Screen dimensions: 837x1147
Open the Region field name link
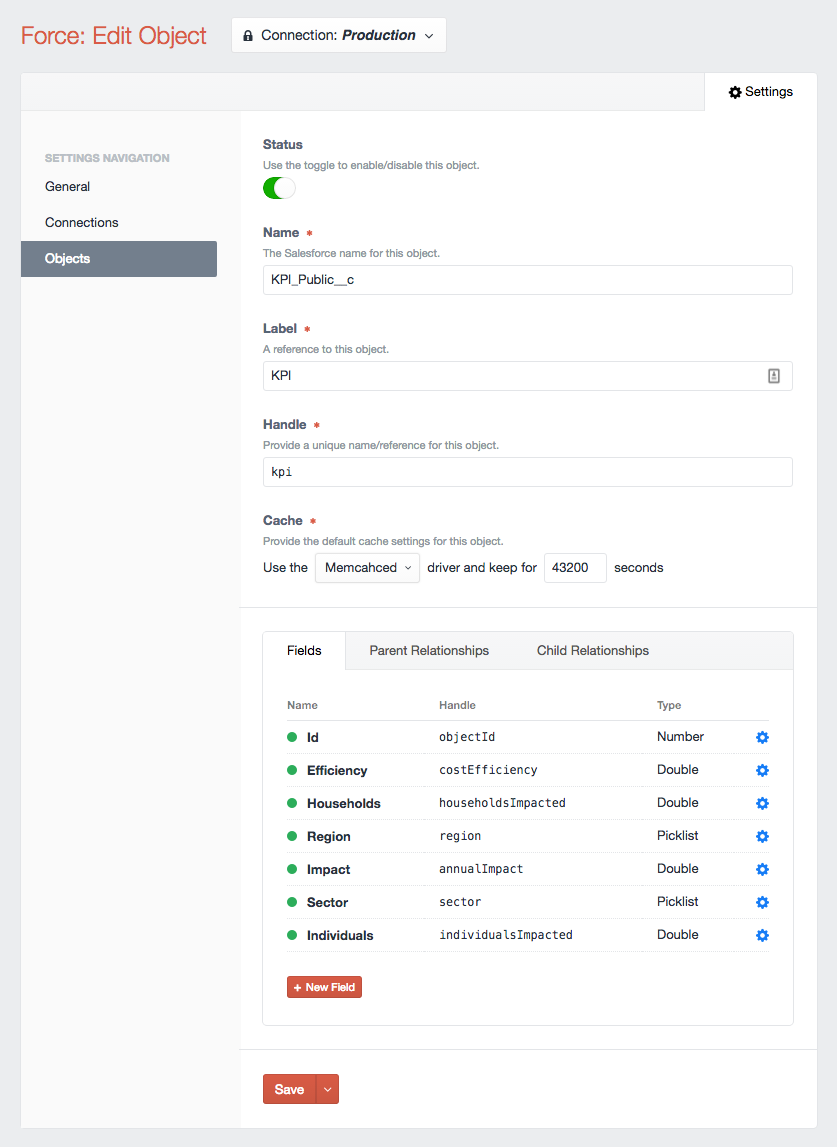coord(329,836)
